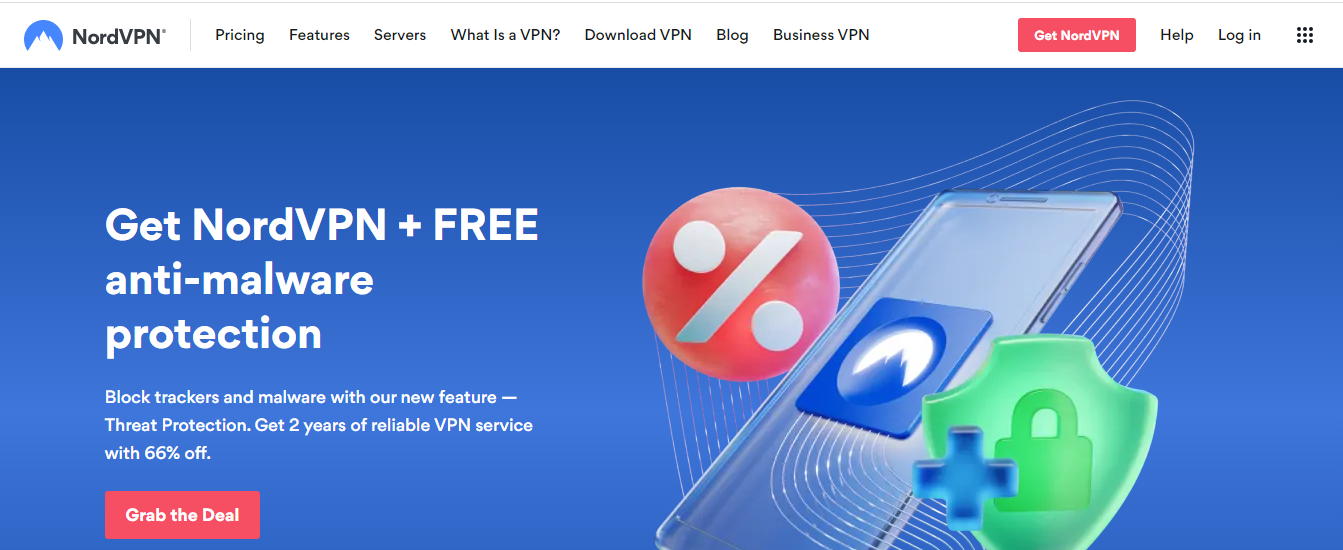Click the anti-malware protection headline
Image resolution: width=1343 pixels, height=550 pixels.
322,279
